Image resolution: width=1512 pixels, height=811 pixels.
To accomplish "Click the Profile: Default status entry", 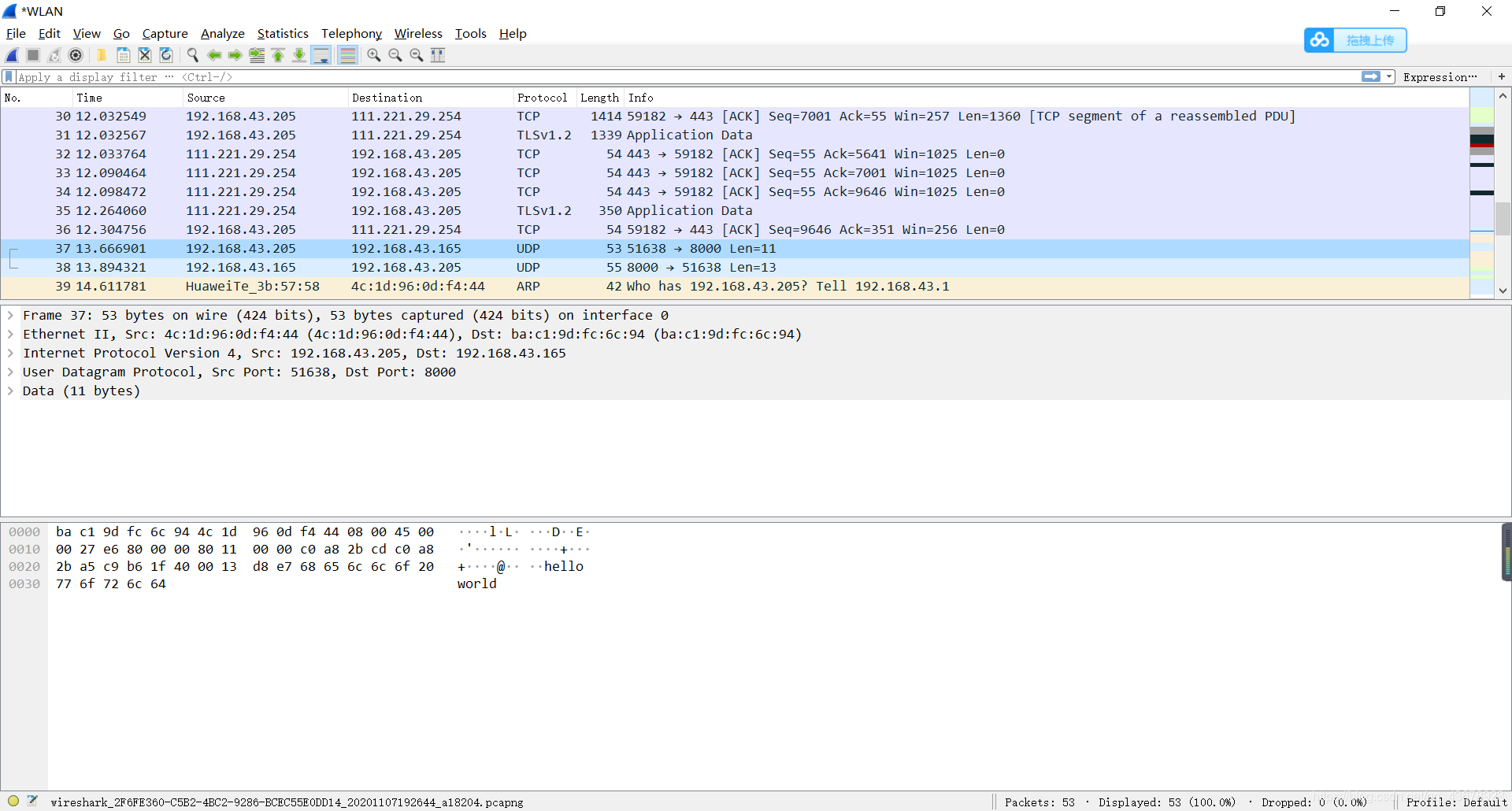I will tap(1456, 802).
